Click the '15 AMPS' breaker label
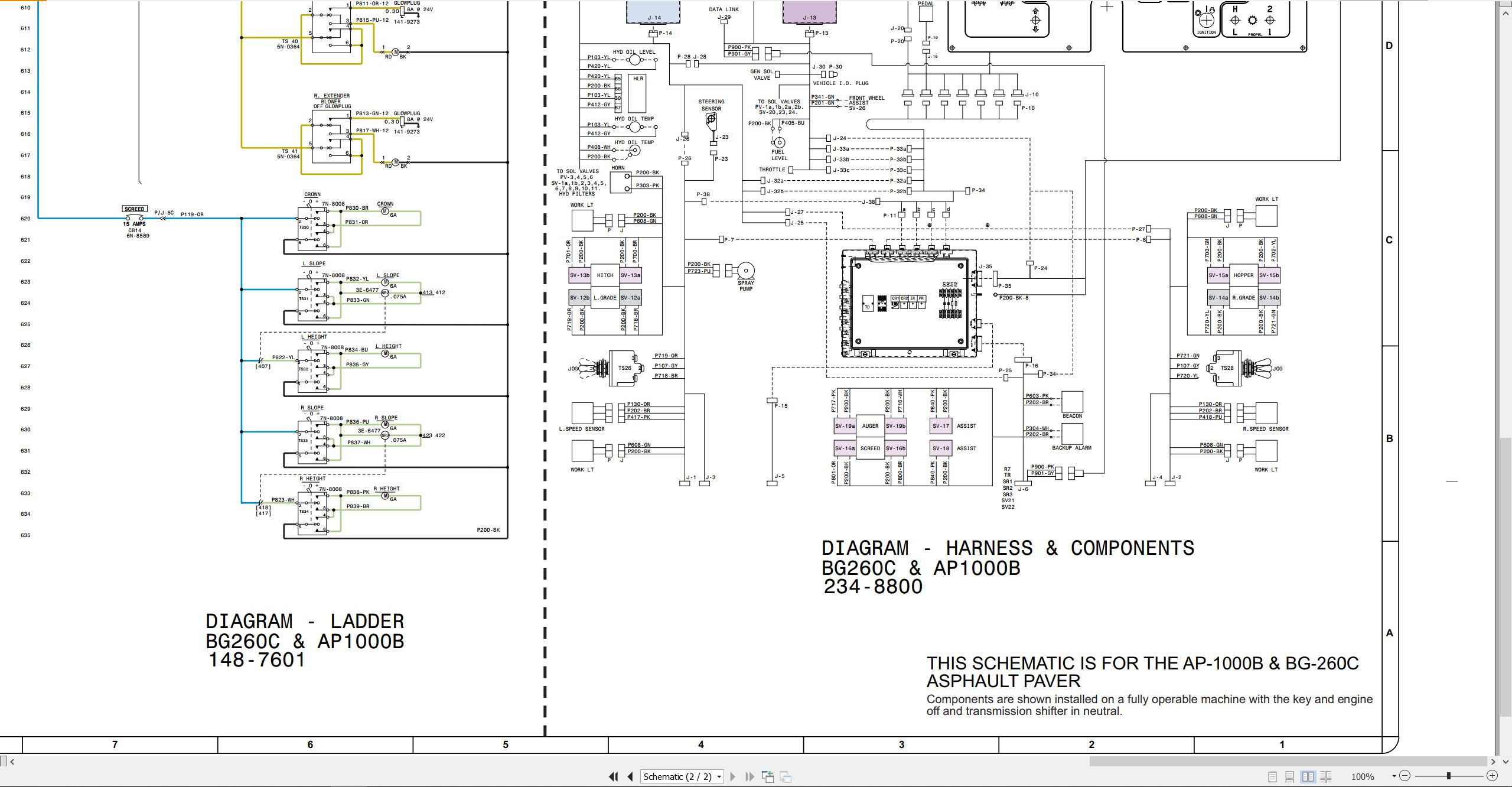Image resolution: width=1512 pixels, height=787 pixels. pyautogui.click(x=134, y=224)
